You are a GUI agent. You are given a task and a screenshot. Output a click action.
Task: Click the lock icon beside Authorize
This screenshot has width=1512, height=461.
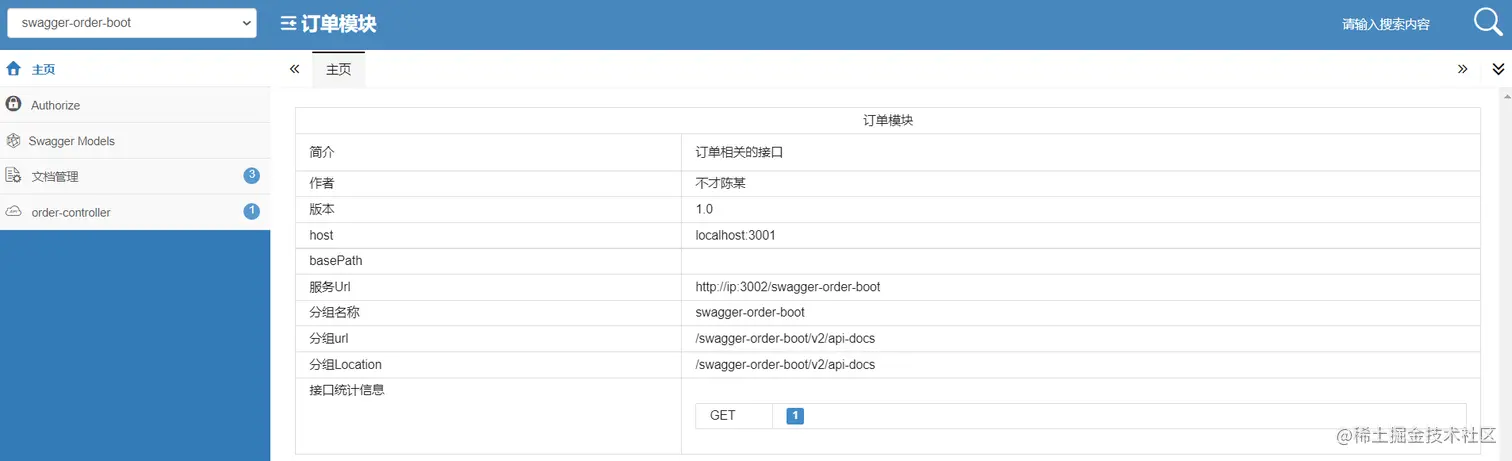coord(14,104)
